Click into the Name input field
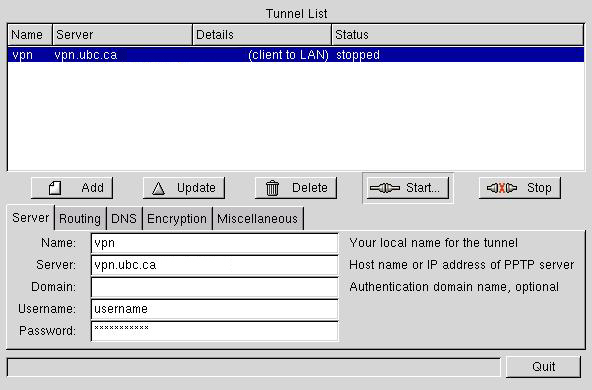This screenshot has width=592, height=390. [x=214, y=243]
